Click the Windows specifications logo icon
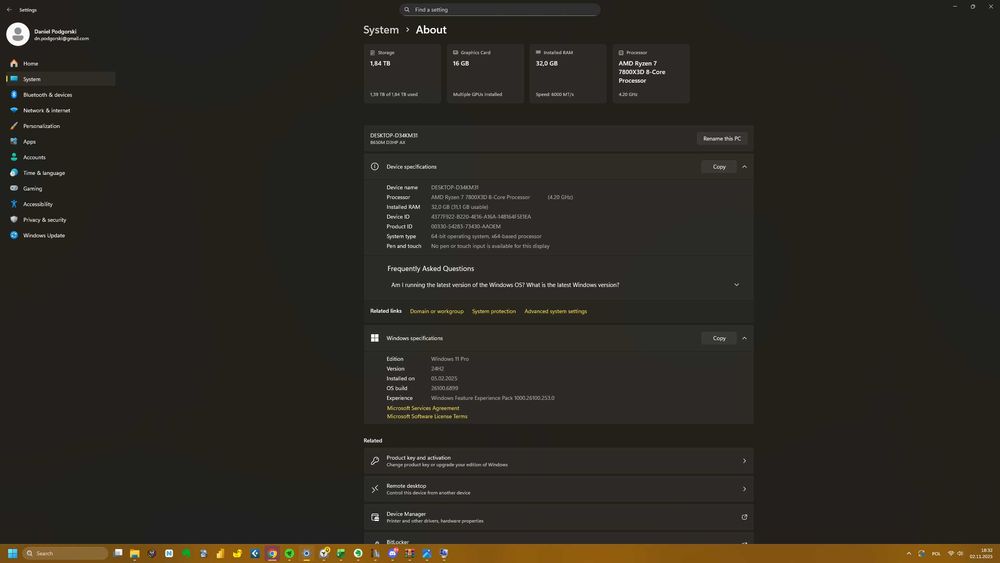Screen dimensions: 1000x563 tap(374, 339)
